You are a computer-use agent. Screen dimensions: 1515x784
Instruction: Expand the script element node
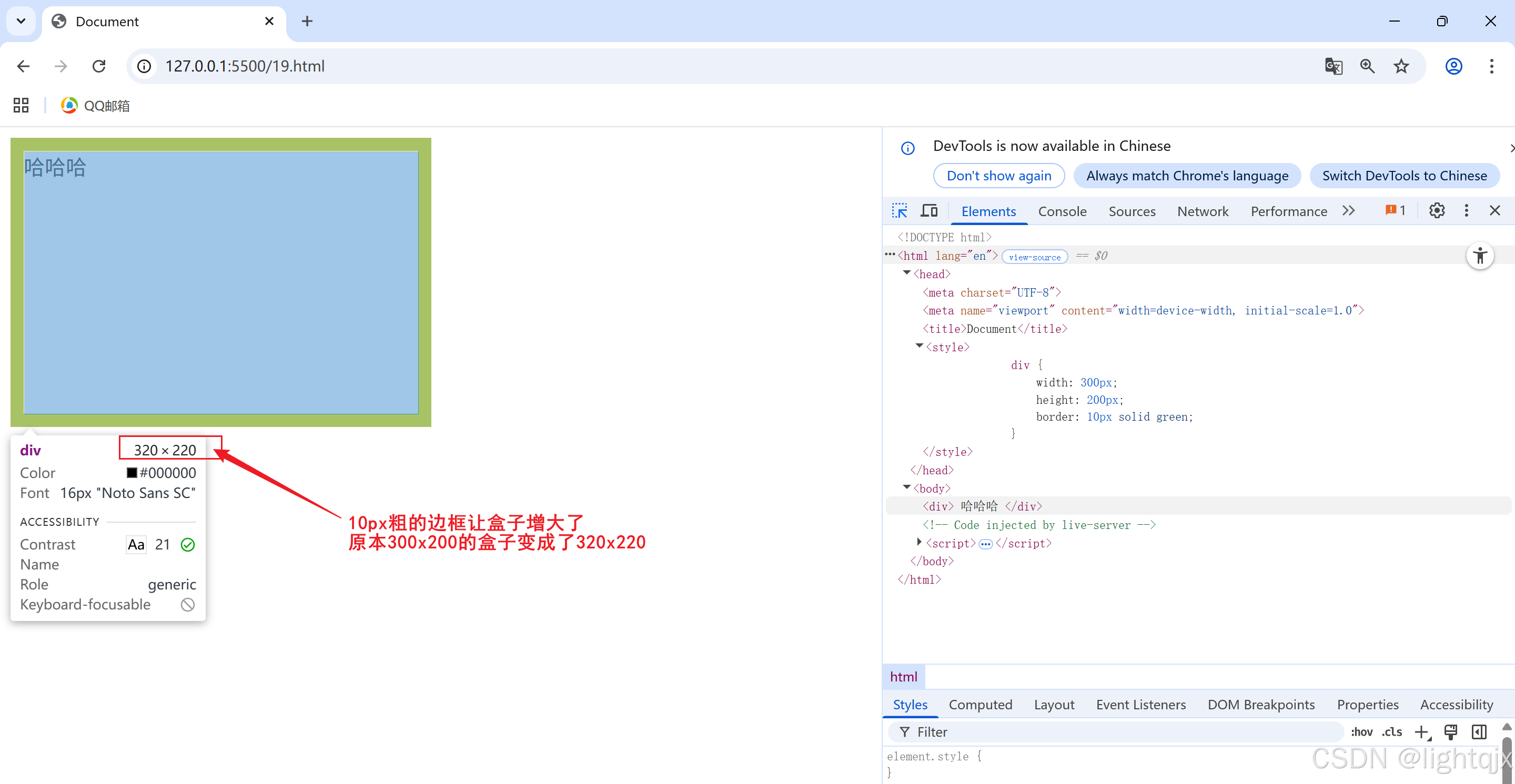919,543
